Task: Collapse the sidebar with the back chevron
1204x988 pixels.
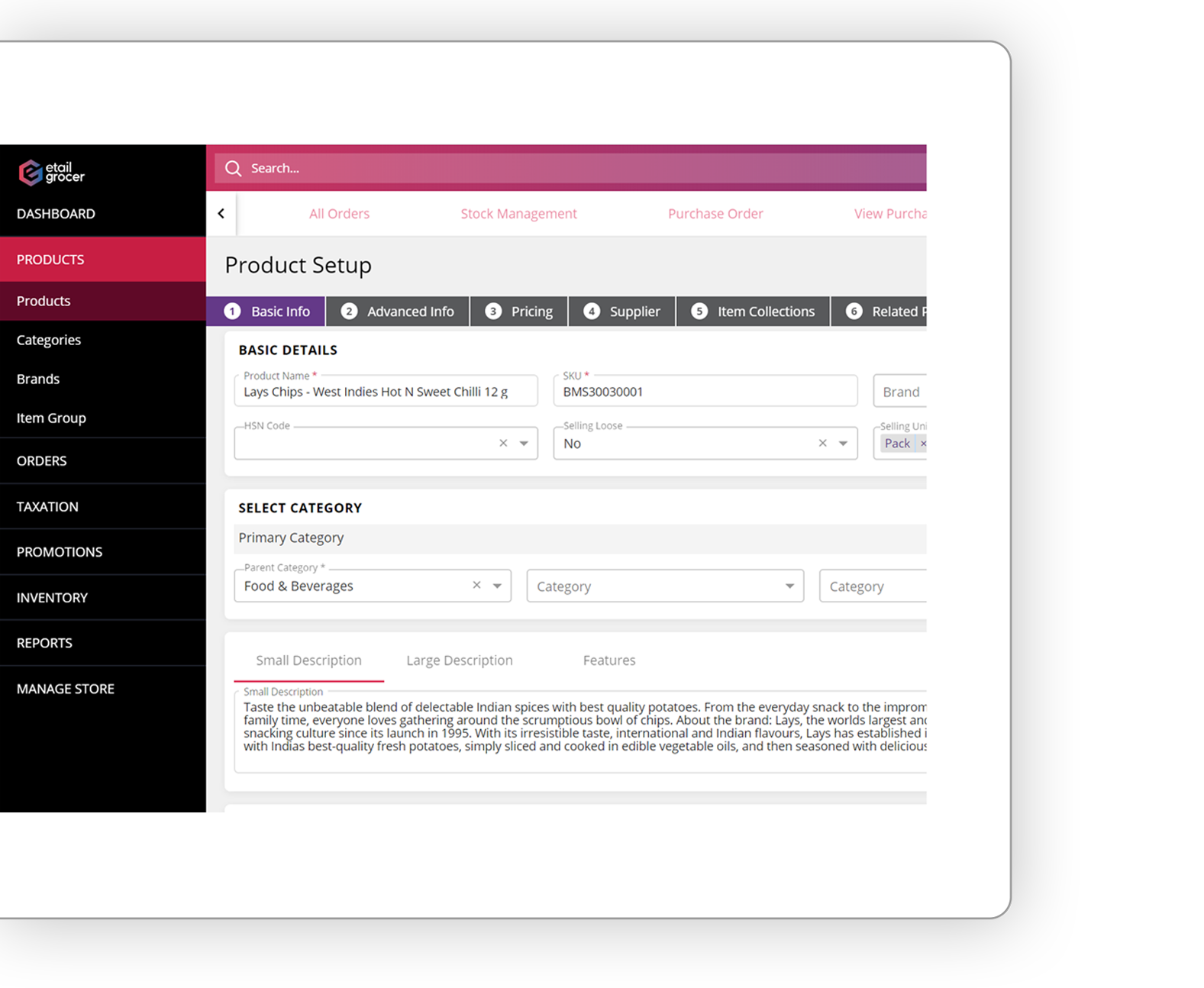Action: click(x=221, y=214)
